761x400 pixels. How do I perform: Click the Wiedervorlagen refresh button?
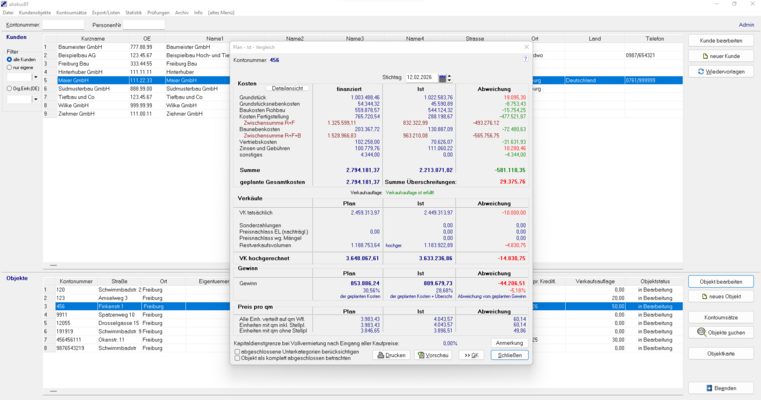(720, 72)
